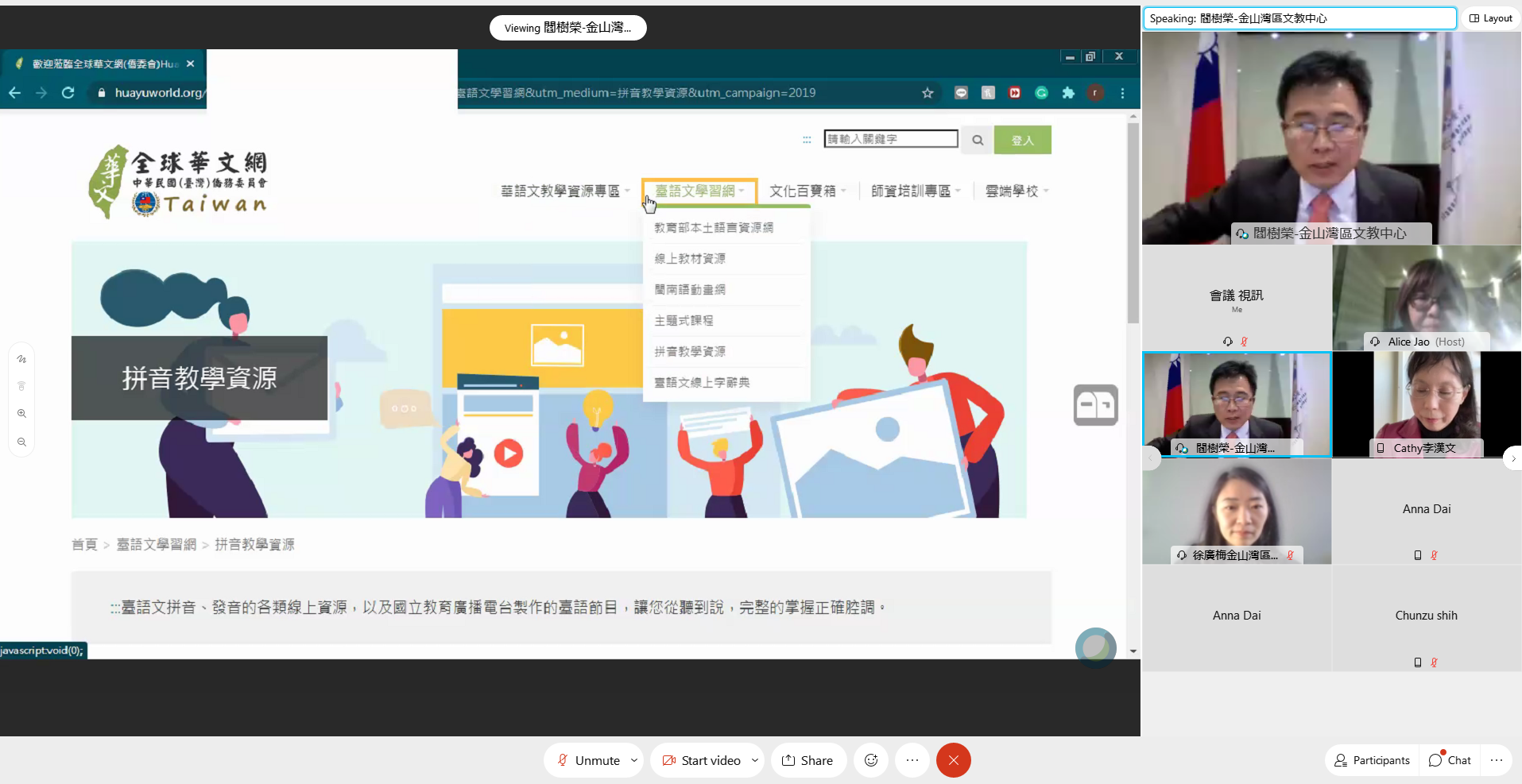Open the Layout options
1522x784 pixels.
(x=1490, y=17)
